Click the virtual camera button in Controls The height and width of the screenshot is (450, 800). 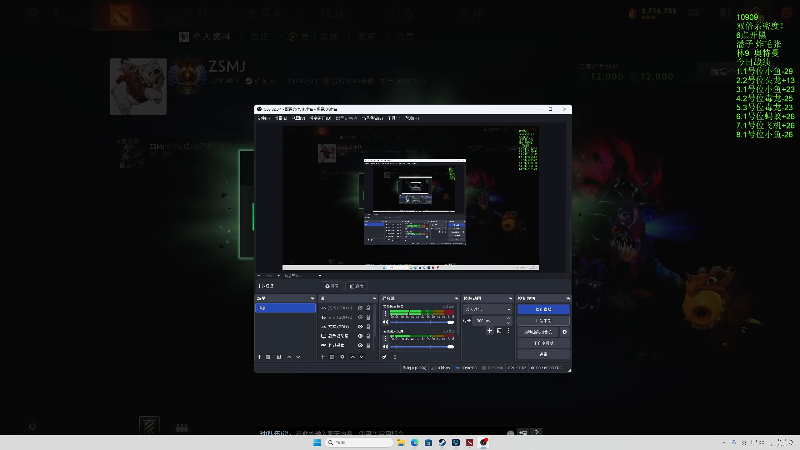538,332
